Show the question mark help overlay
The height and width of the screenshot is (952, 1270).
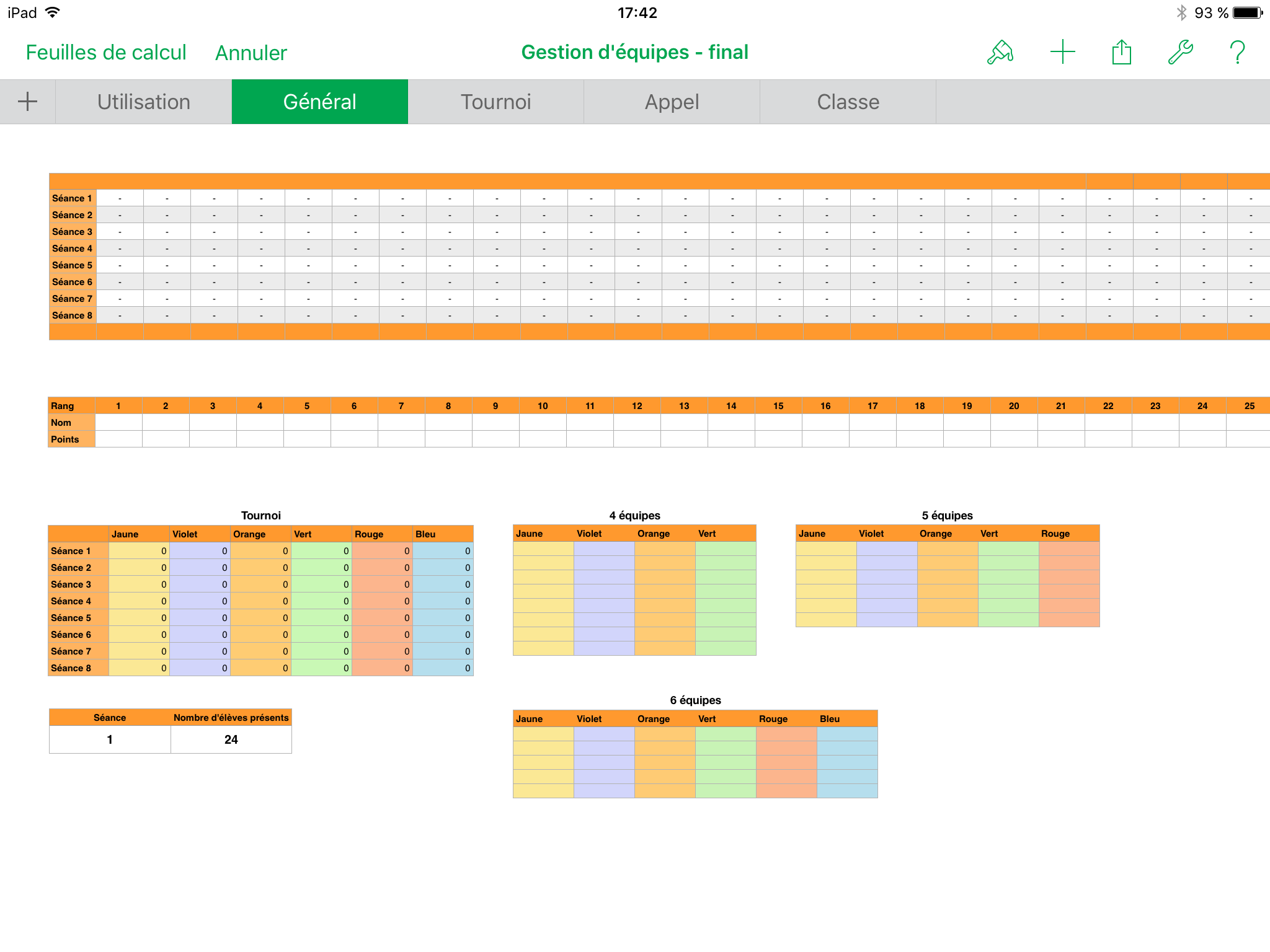click(1237, 53)
